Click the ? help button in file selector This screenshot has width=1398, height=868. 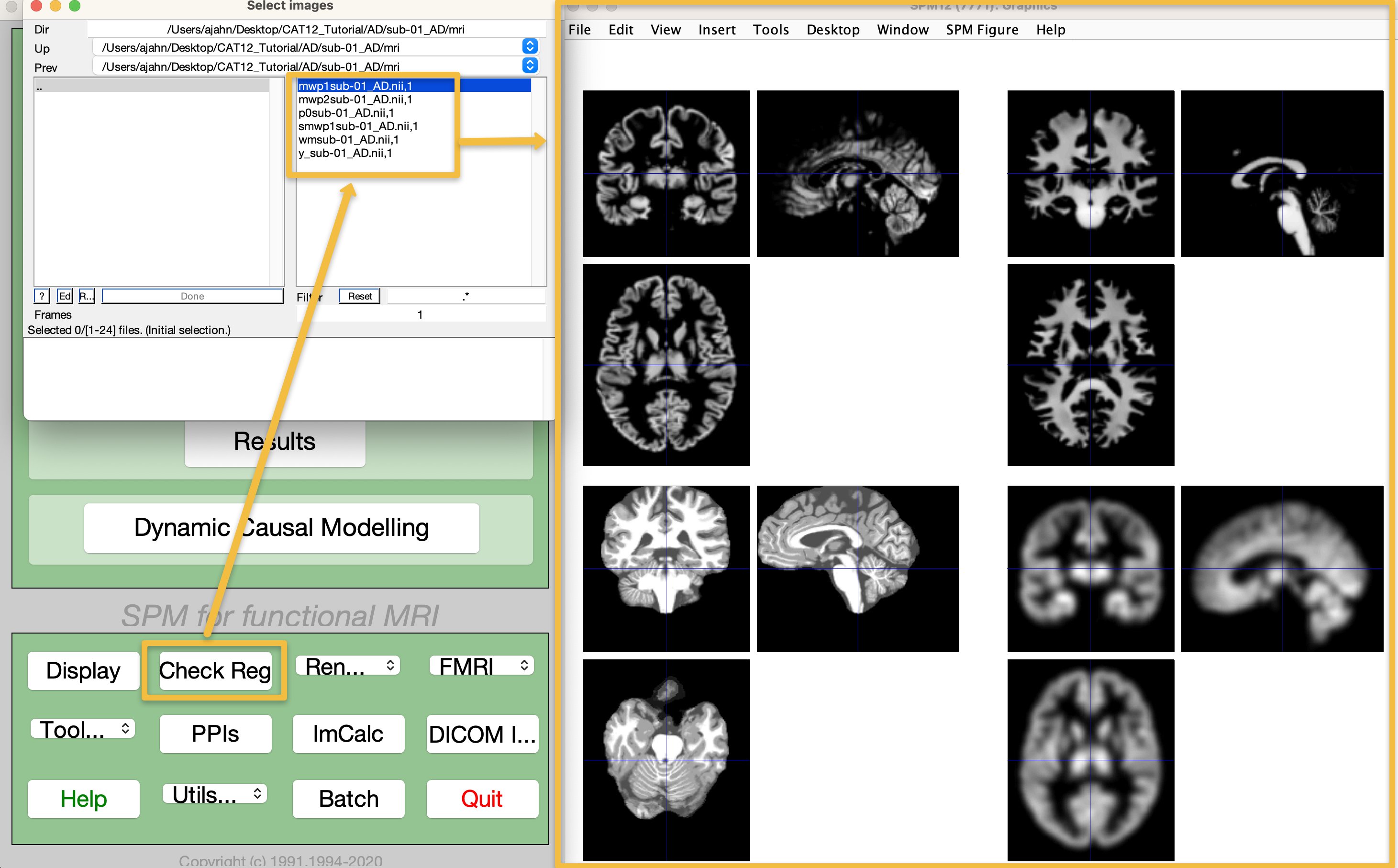coord(42,296)
